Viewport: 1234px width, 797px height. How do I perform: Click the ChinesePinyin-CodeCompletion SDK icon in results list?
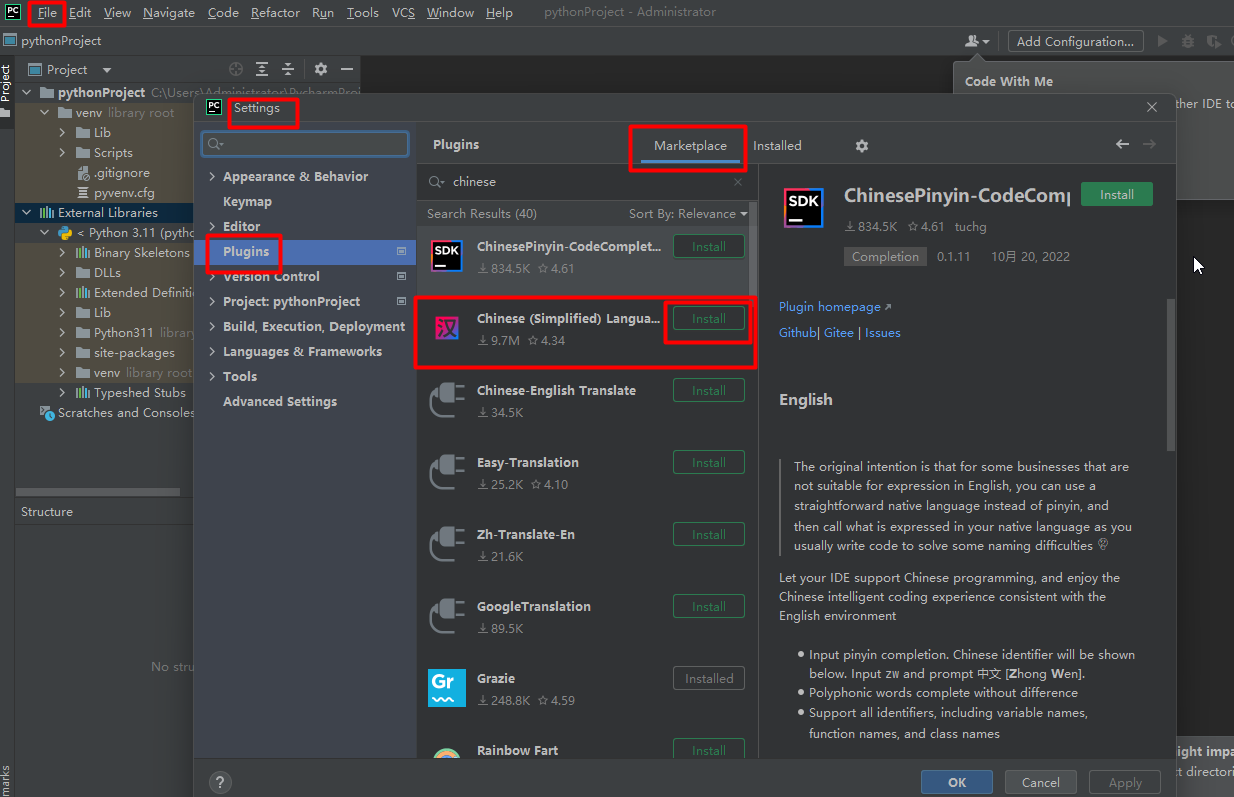pos(446,256)
